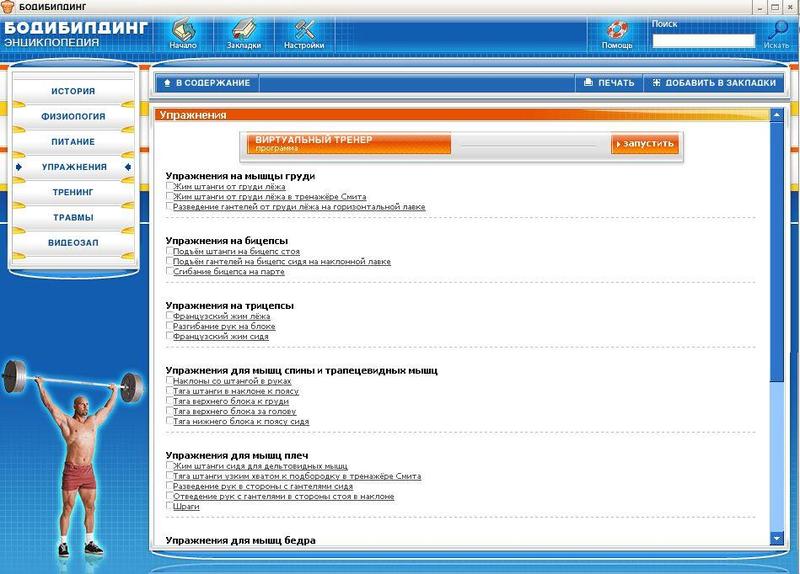
Task: Check box for Французский жим лёжа
Action: [169, 316]
